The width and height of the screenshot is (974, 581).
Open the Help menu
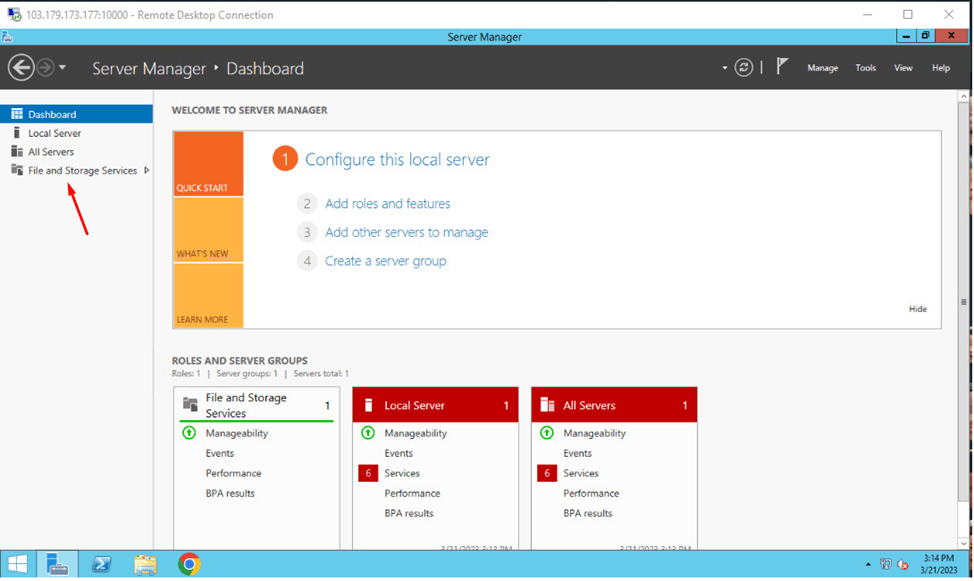pos(940,68)
